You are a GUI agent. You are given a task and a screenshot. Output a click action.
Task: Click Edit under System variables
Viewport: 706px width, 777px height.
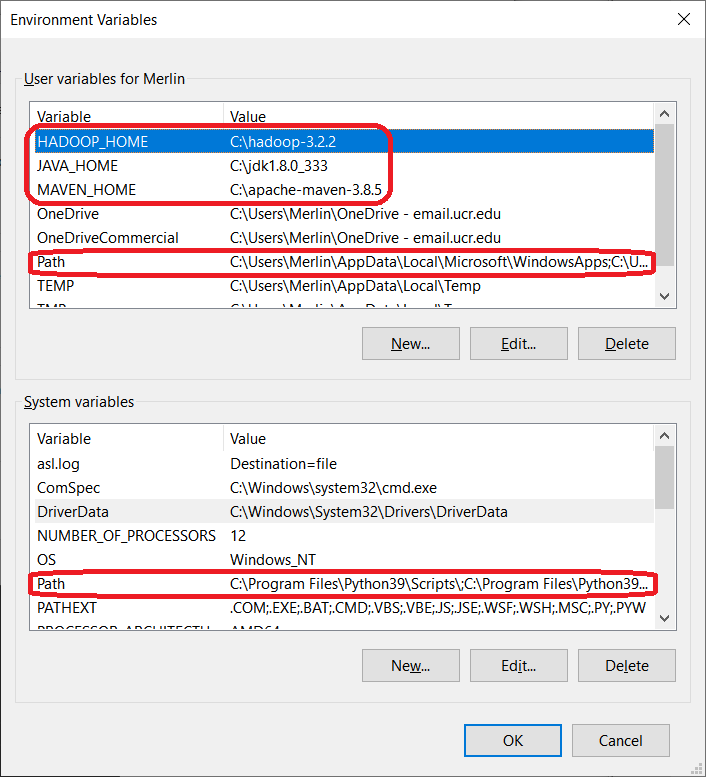click(x=519, y=666)
